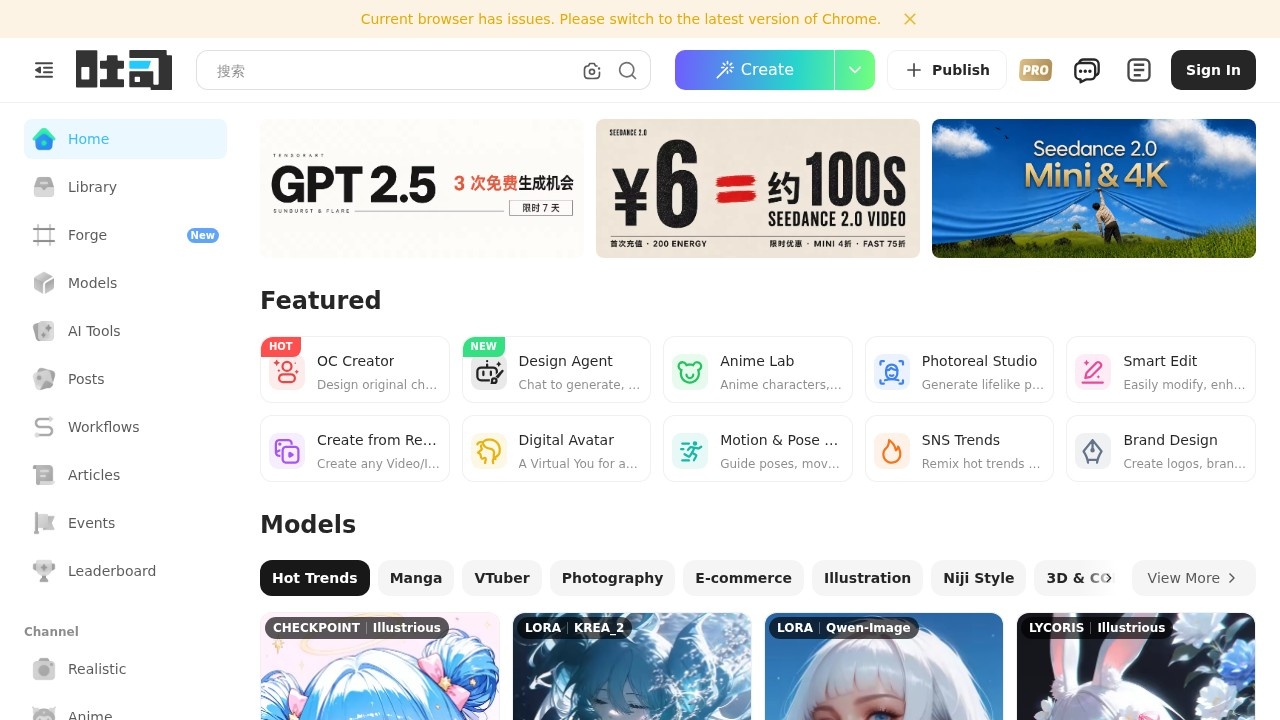This screenshot has width=1280, height=720.
Task: Select the Illustration tab
Action: (x=867, y=578)
